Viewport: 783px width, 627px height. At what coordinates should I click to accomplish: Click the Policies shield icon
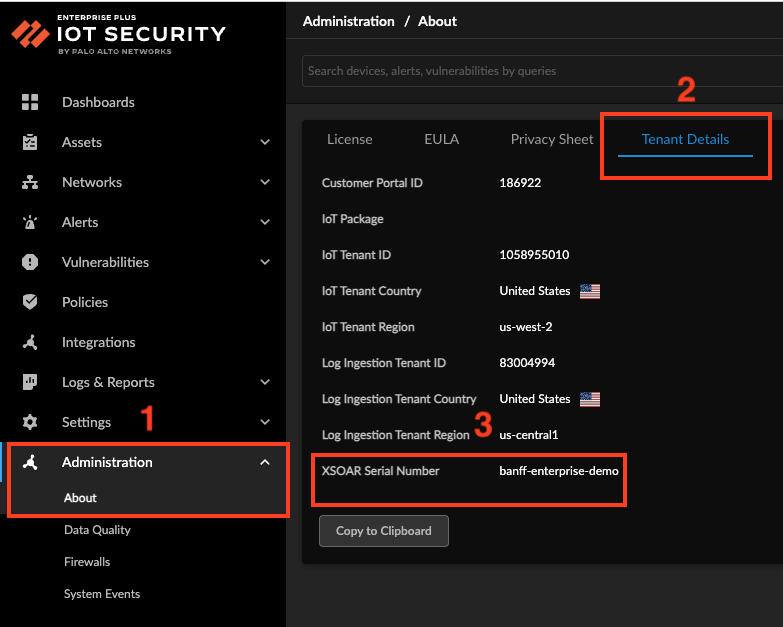(30, 302)
